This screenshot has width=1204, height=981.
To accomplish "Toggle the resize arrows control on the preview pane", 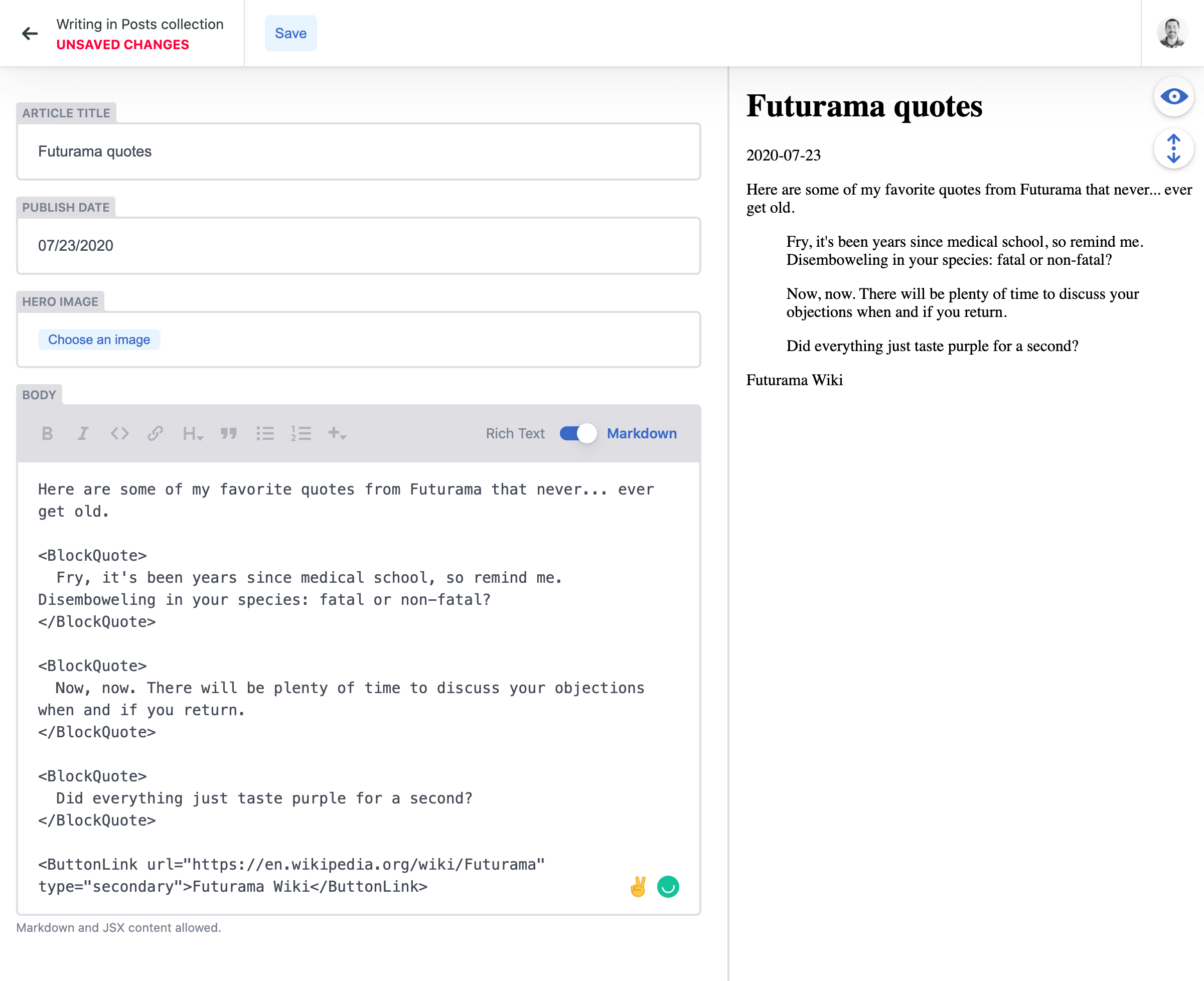I will click(x=1173, y=148).
